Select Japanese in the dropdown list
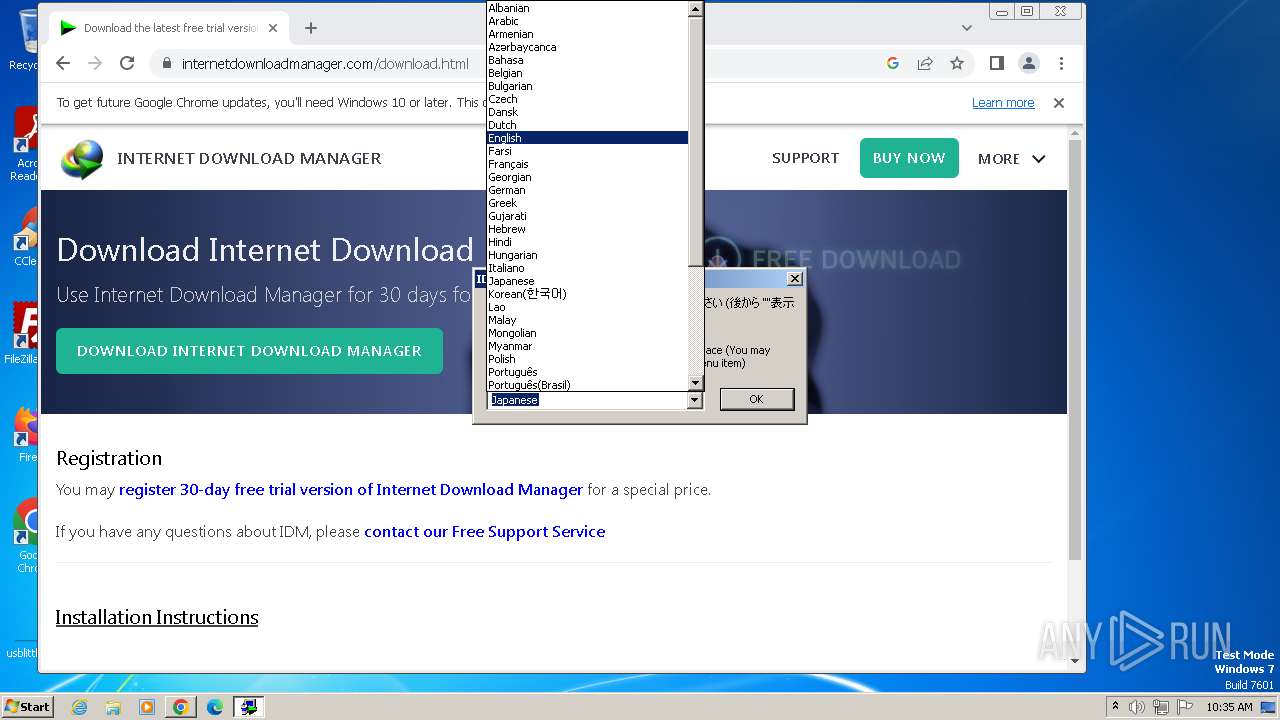 pyautogui.click(x=588, y=281)
